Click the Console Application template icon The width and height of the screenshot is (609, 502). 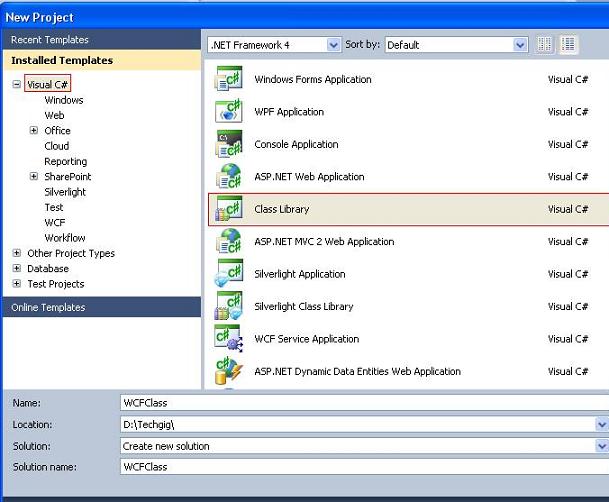[229, 143]
